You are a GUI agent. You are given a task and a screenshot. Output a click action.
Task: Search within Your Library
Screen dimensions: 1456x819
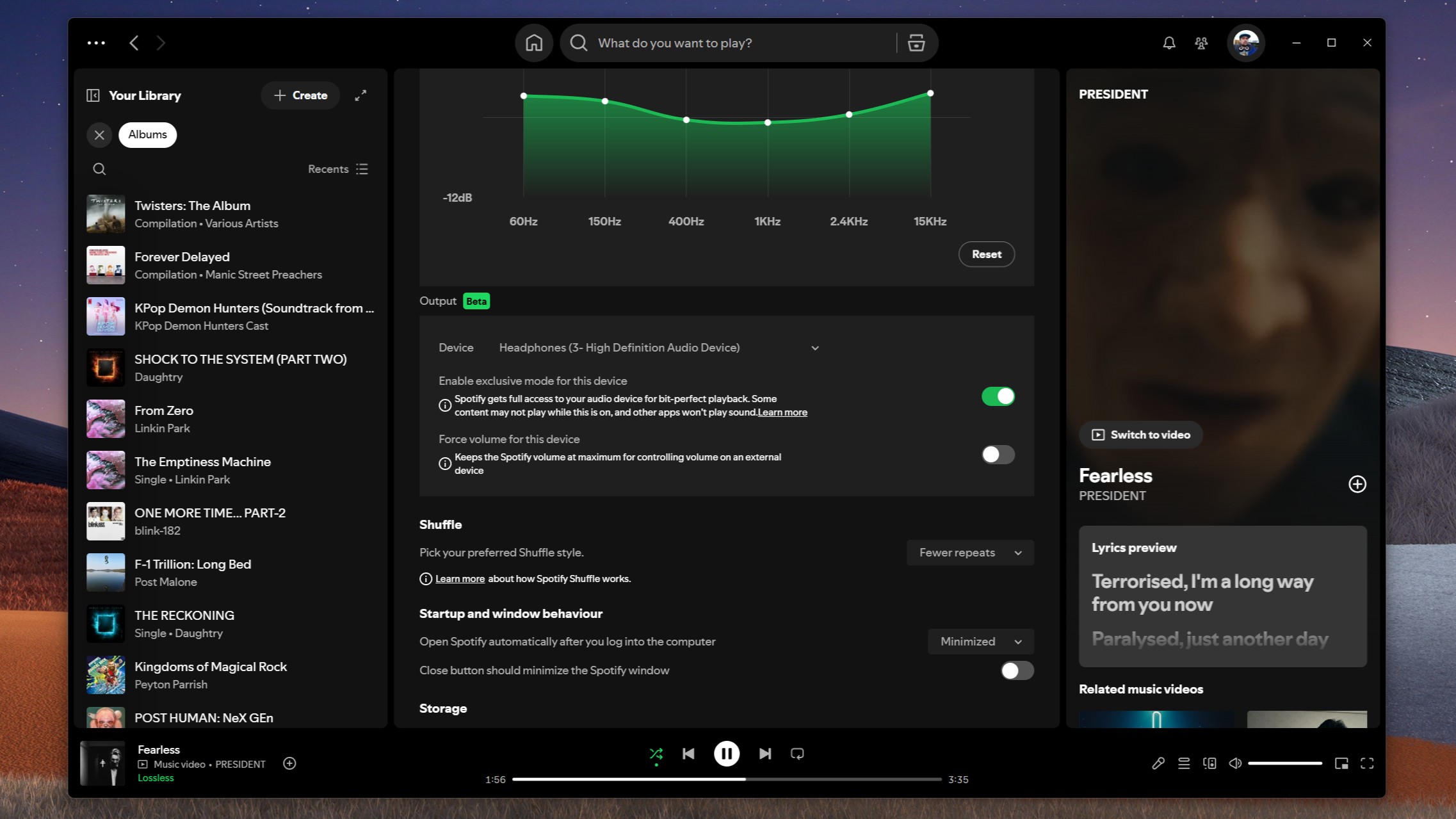[x=99, y=168]
